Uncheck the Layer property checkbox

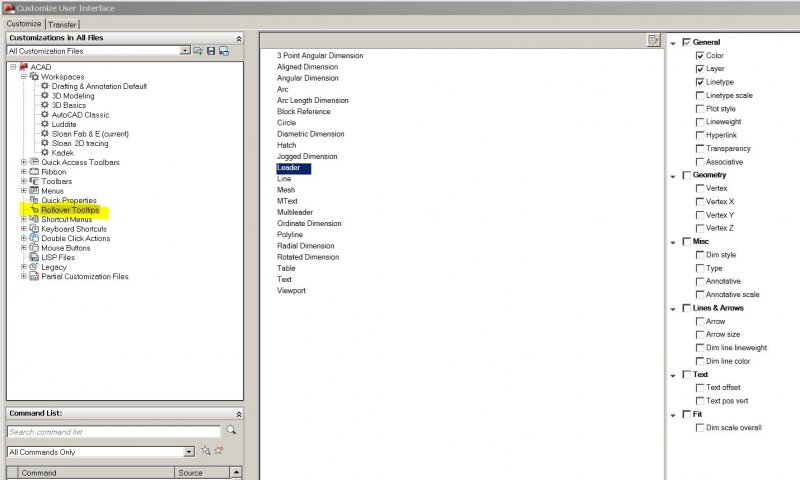pos(700,69)
